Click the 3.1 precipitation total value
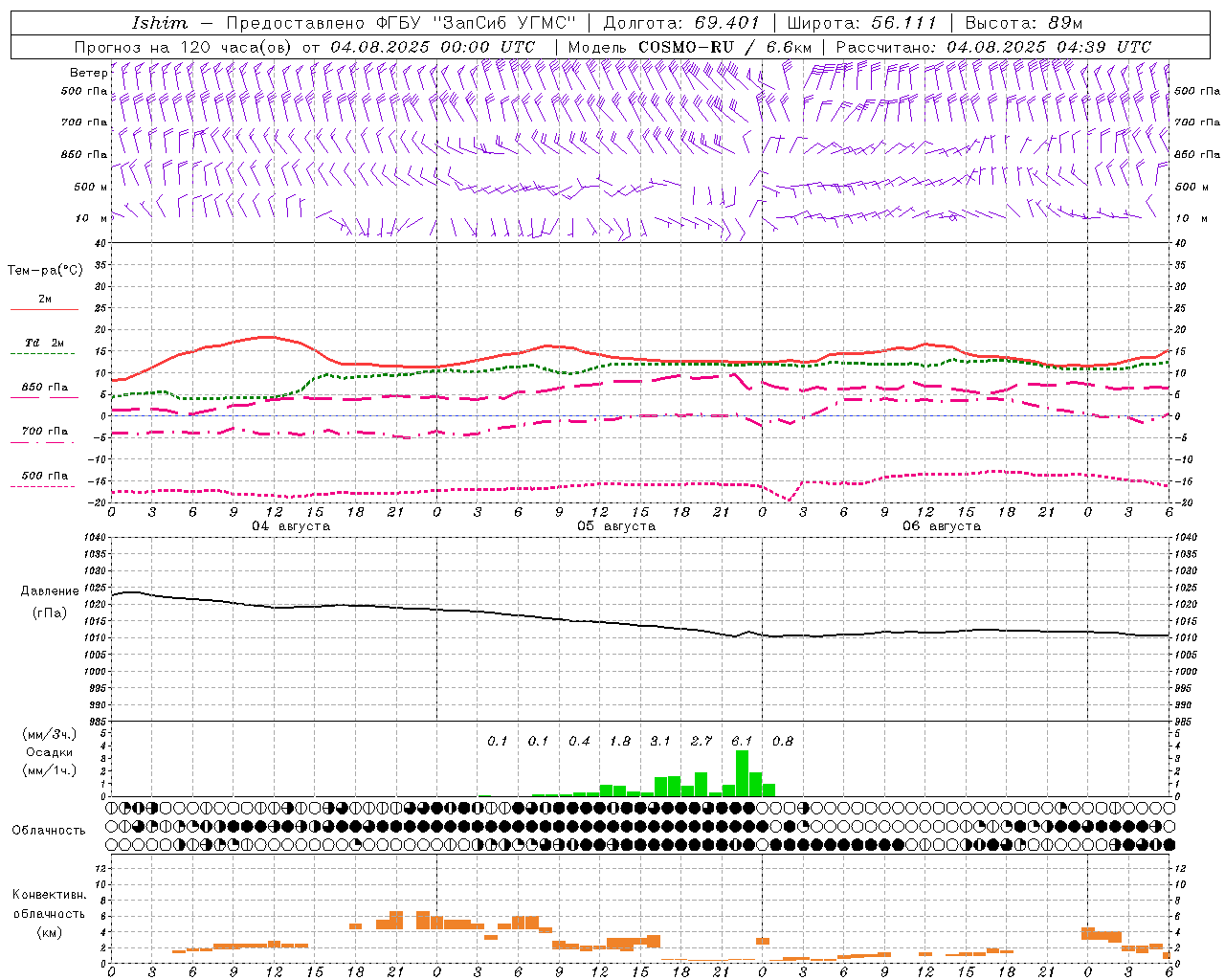1225x980 pixels. click(x=660, y=742)
